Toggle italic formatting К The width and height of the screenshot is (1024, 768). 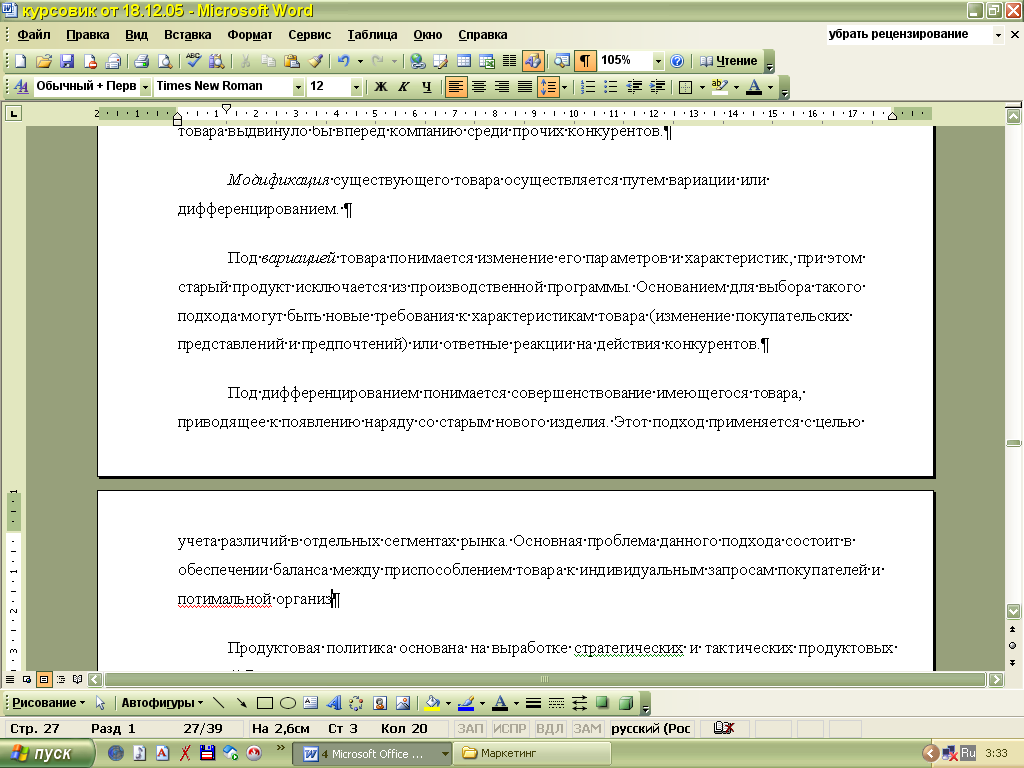point(404,86)
